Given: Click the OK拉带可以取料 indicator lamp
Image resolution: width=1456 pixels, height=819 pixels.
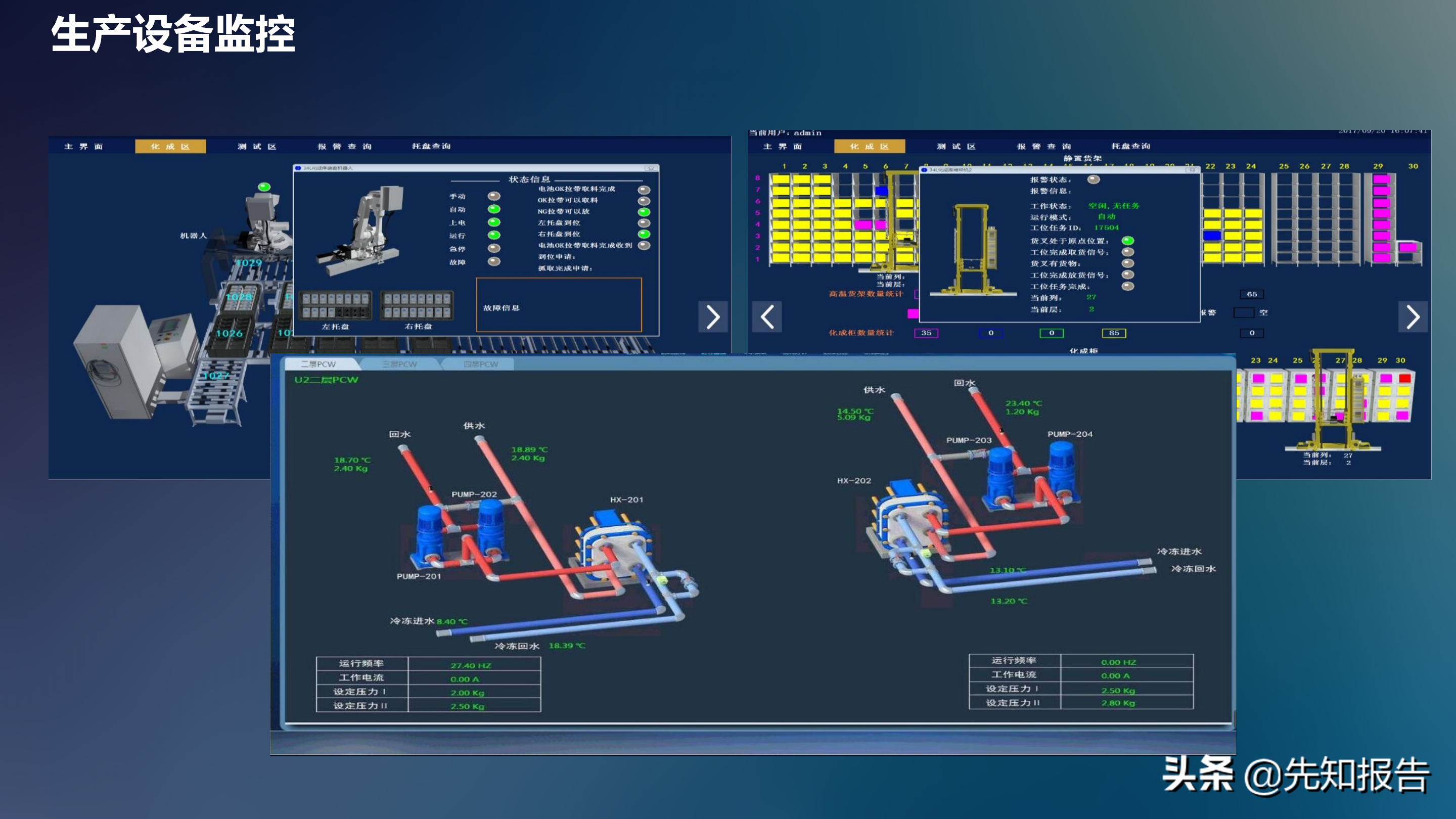Looking at the screenshot, I should pos(644,201).
